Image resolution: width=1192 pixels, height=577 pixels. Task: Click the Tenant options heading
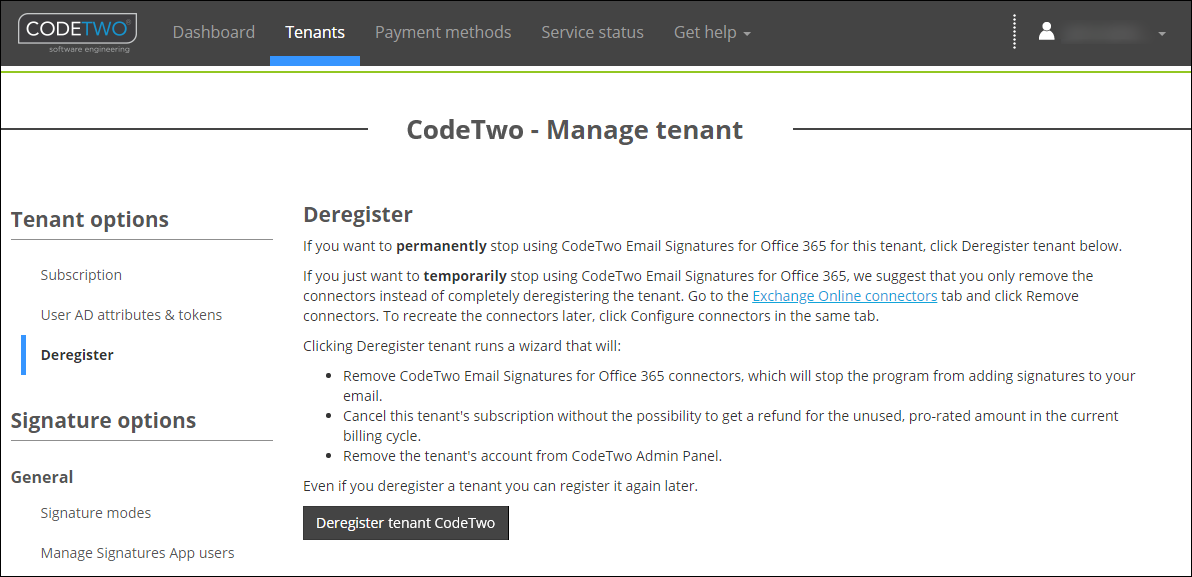coord(90,220)
